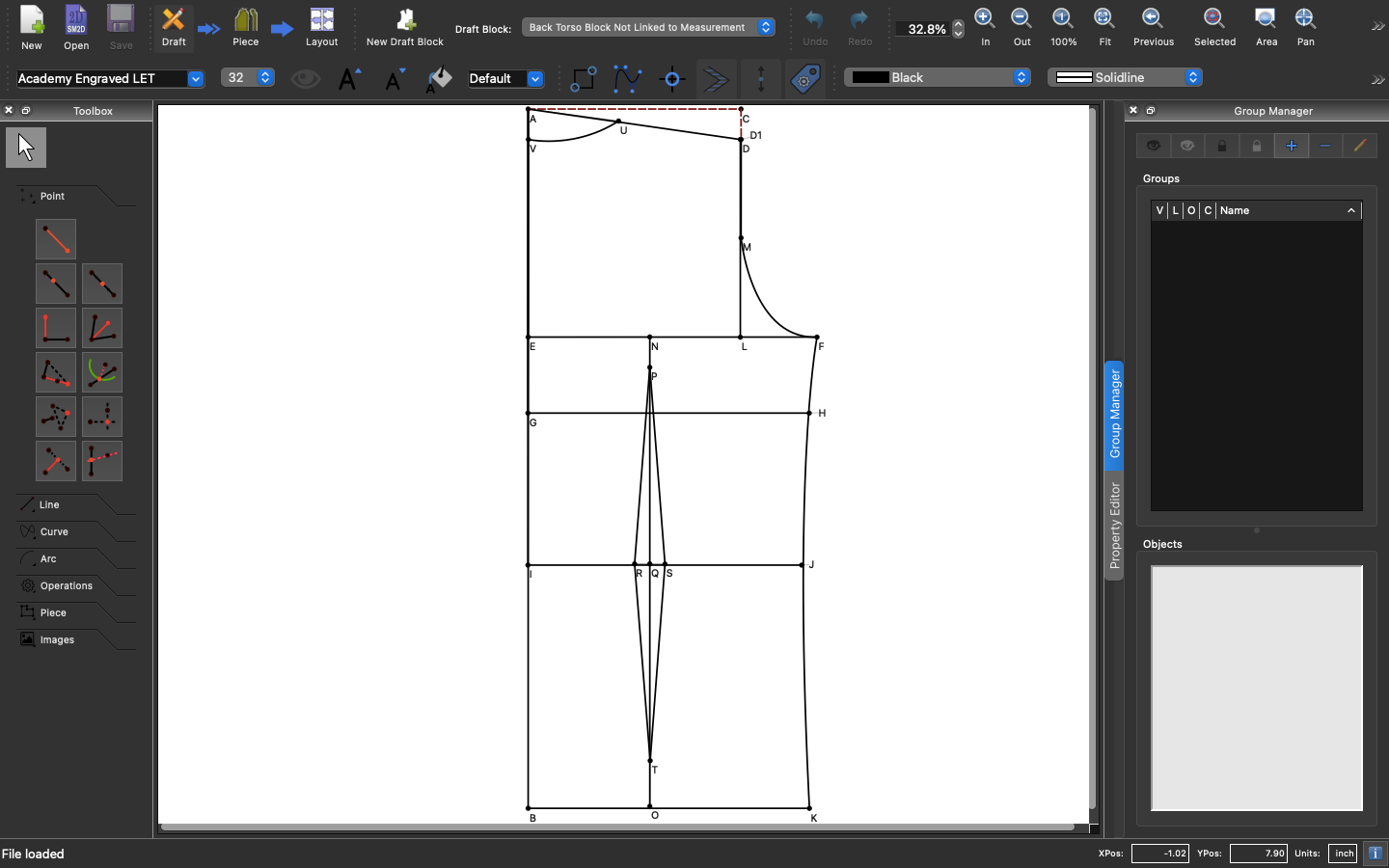Switch to the Property Editor tab
This screenshot has height=868, width=1389.
[1115, 526]
